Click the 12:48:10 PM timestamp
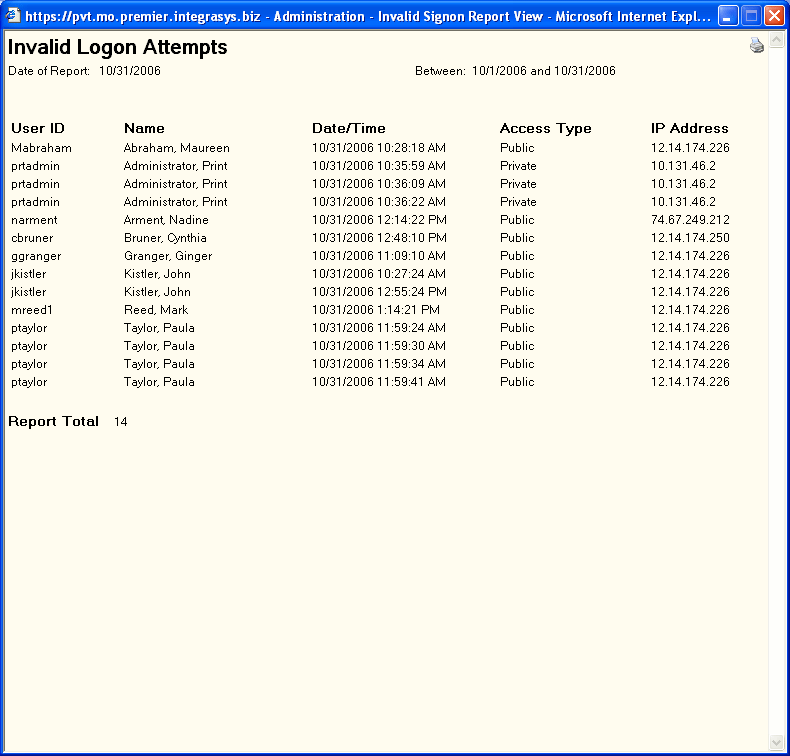This screenshot has height=756, width=790. click(x=379, y=238)
